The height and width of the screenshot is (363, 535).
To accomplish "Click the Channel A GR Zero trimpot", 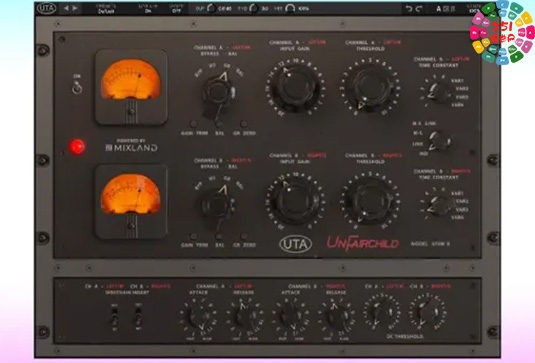I will 244,124.
